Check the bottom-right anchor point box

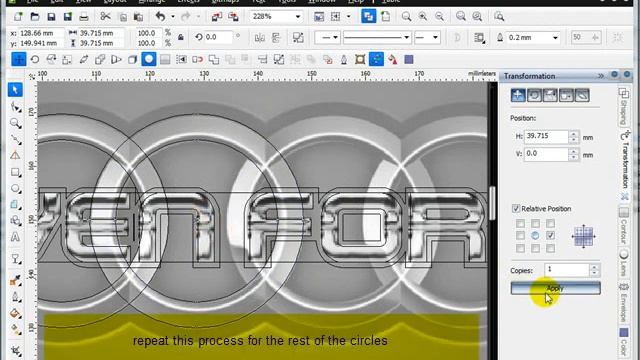pyautogui.click(x=550, y=248)
